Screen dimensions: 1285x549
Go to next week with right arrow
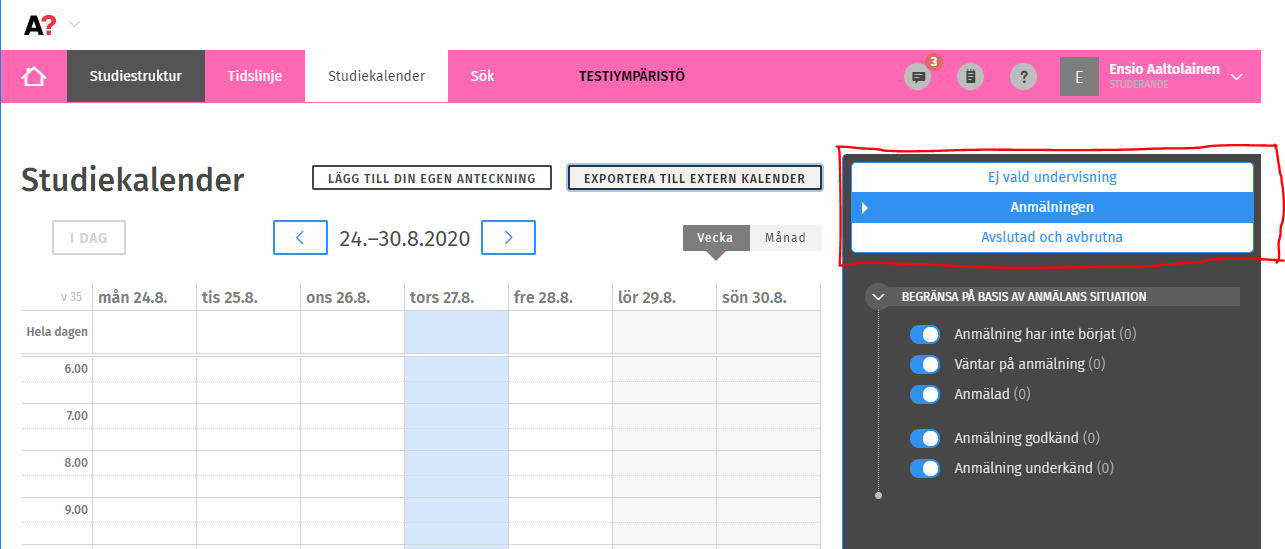(508, 238)
